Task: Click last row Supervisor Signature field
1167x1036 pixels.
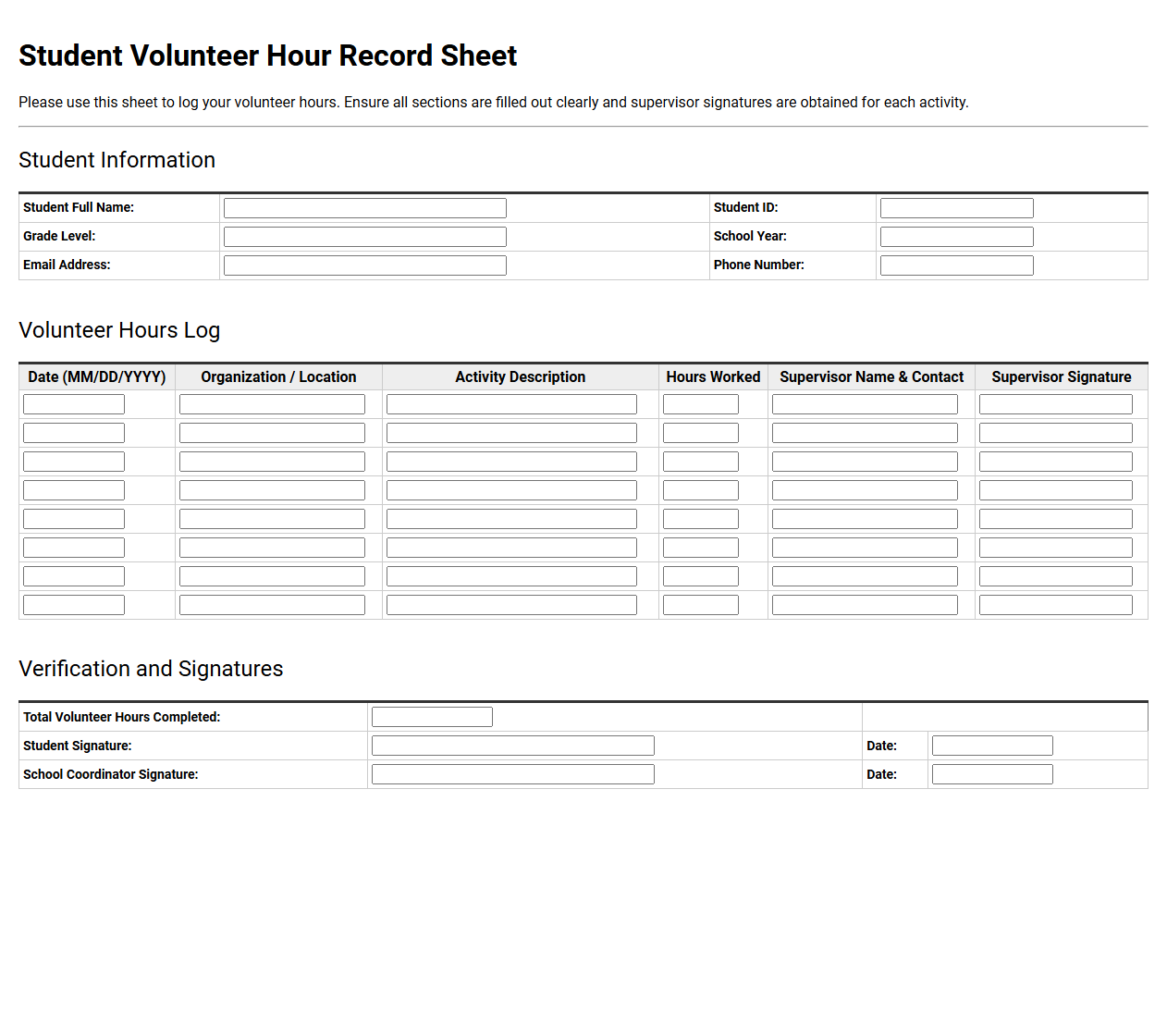Action: (1056, 605)
